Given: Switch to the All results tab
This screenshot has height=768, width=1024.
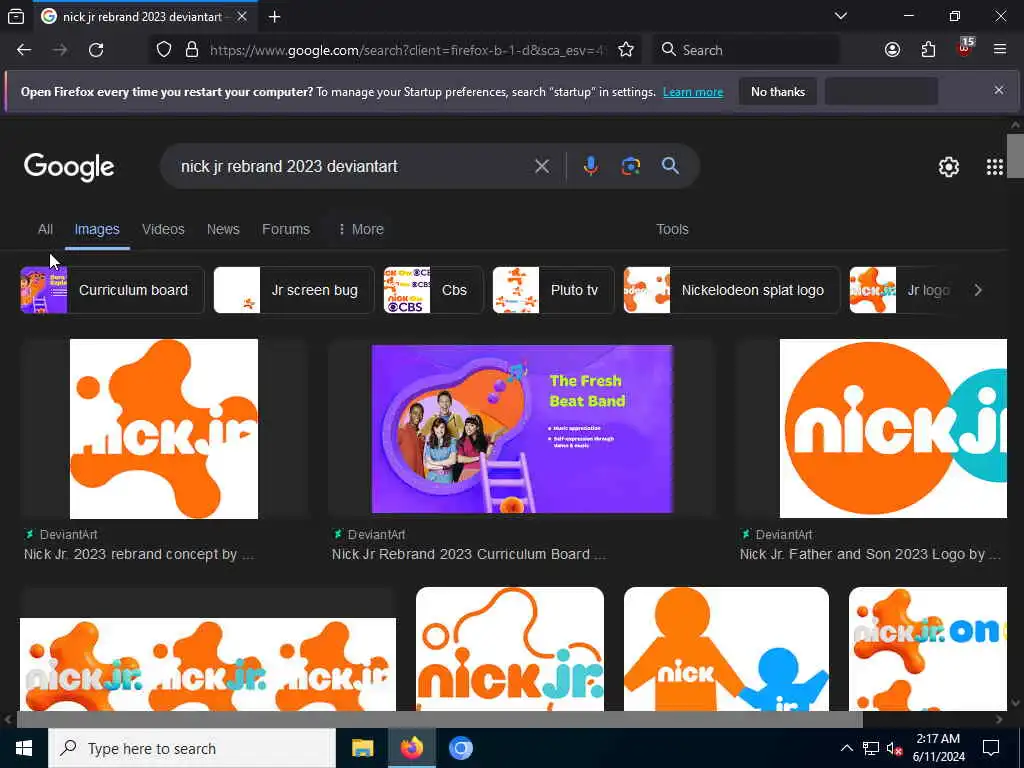Looking at the screenshot, I should pos(45,229).
